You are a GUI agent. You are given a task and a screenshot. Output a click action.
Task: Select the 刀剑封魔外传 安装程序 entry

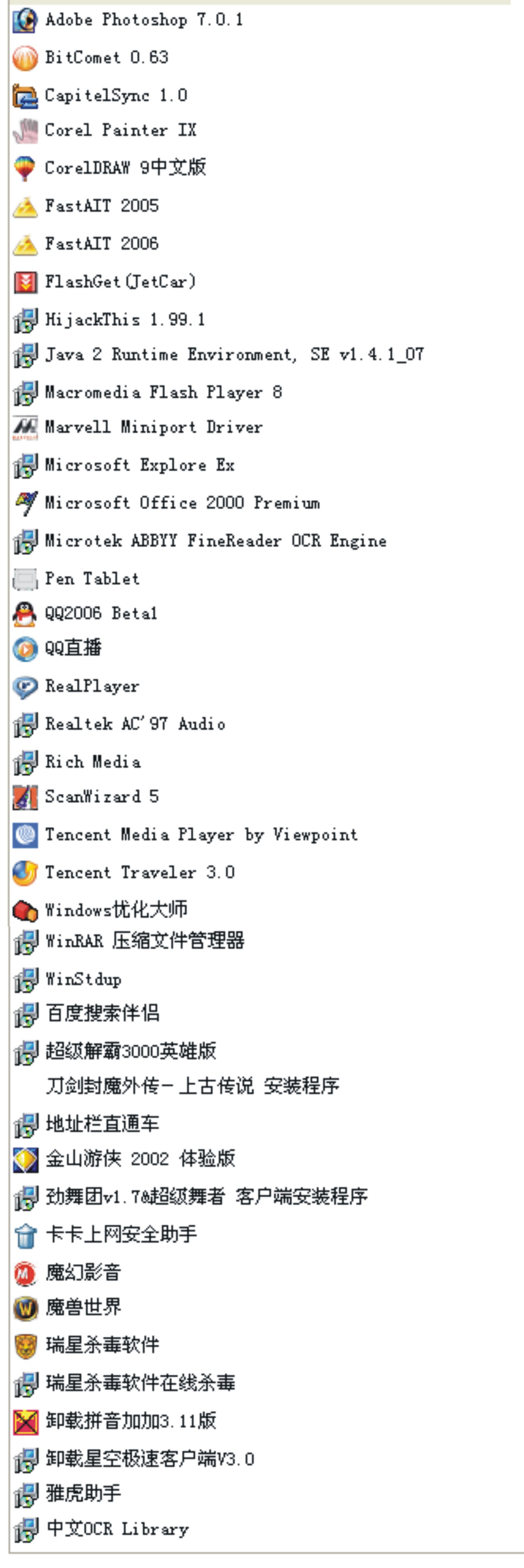click(x=192, y=1085)
